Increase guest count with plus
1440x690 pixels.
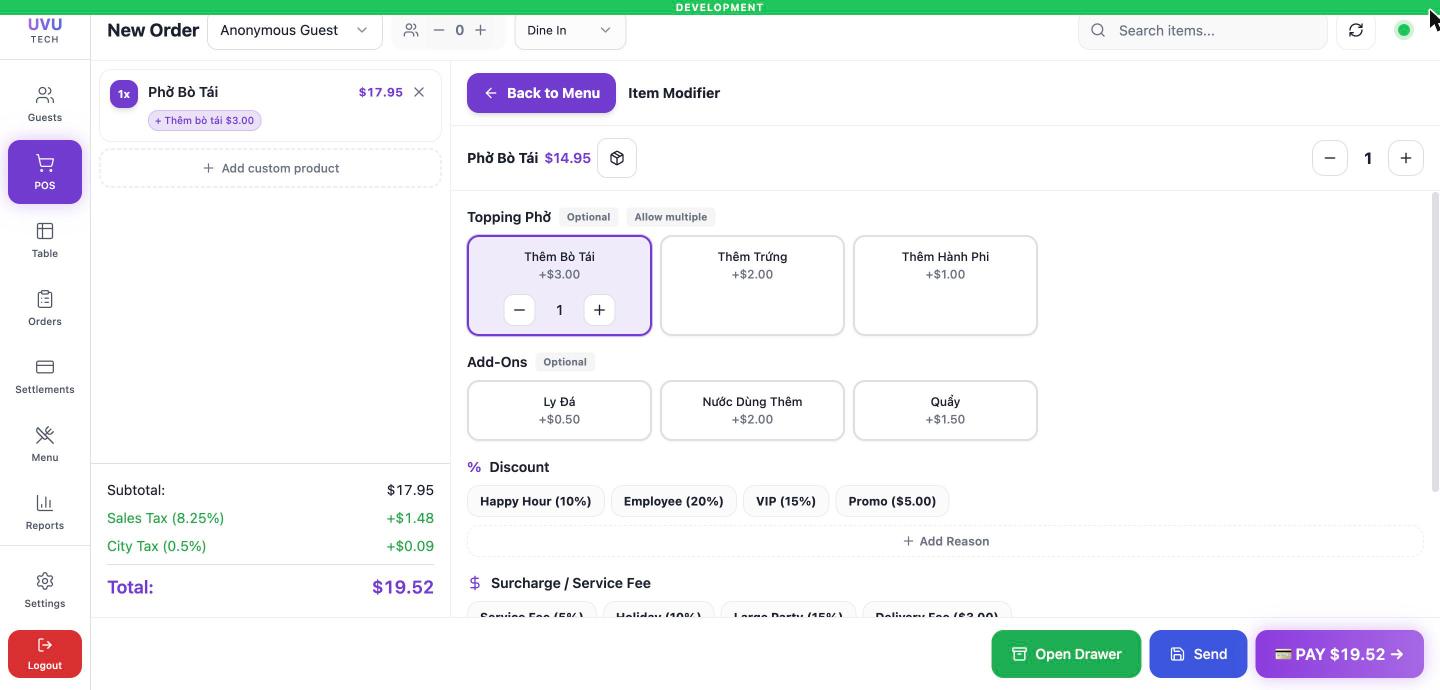[481, 30]
